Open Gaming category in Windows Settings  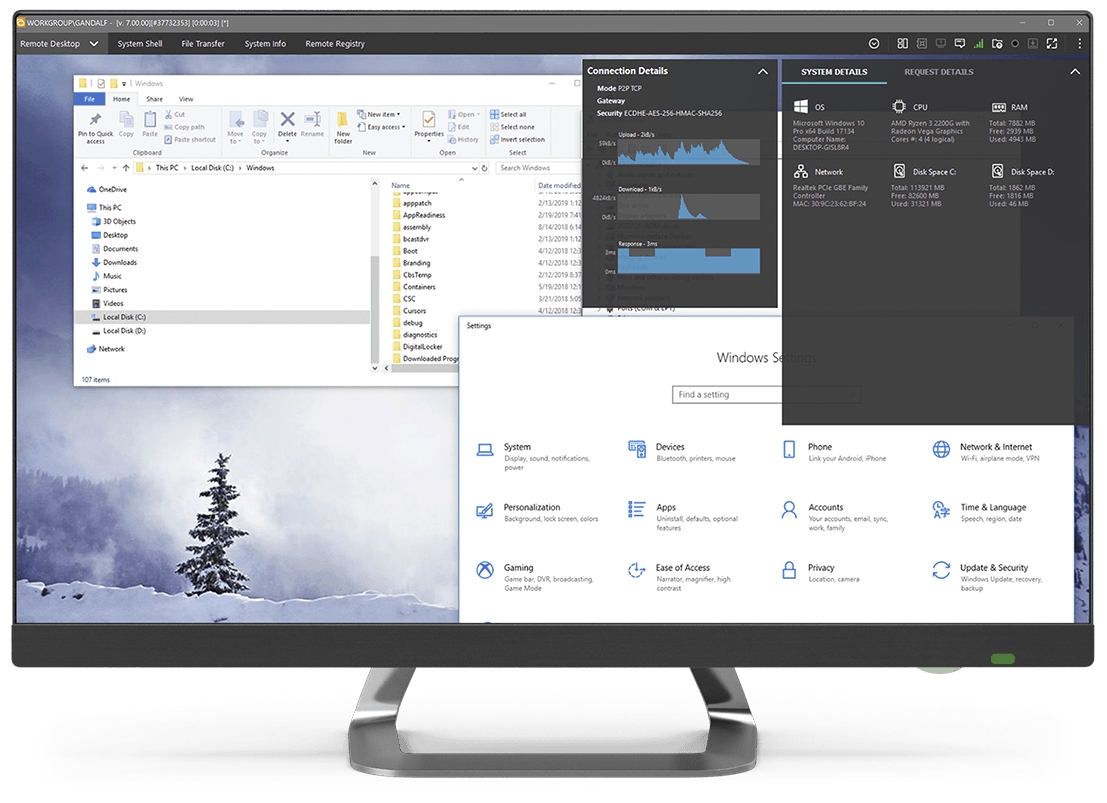[x=534, y=576]
